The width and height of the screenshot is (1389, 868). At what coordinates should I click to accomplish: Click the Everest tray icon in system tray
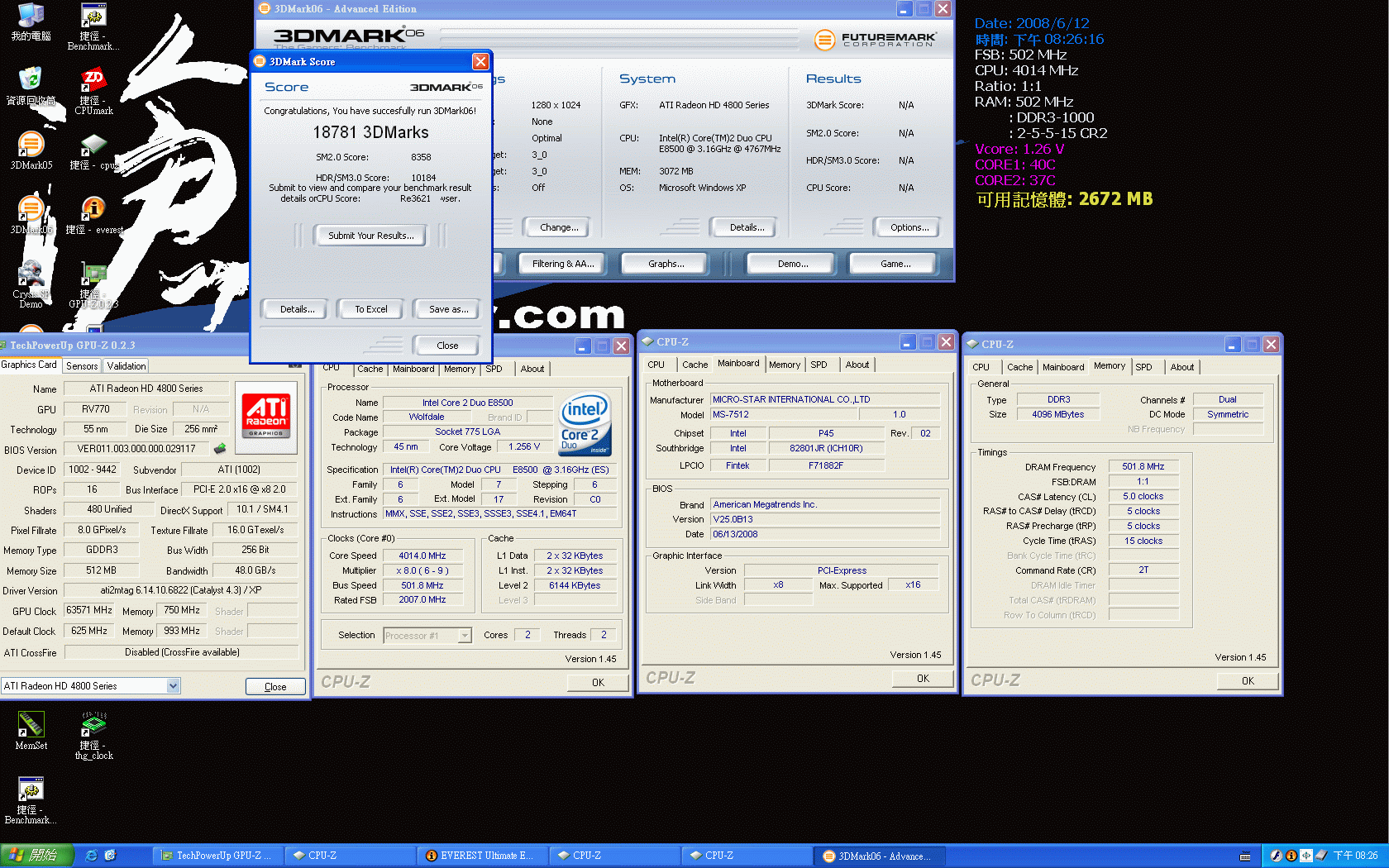(x=1291, y=856)
